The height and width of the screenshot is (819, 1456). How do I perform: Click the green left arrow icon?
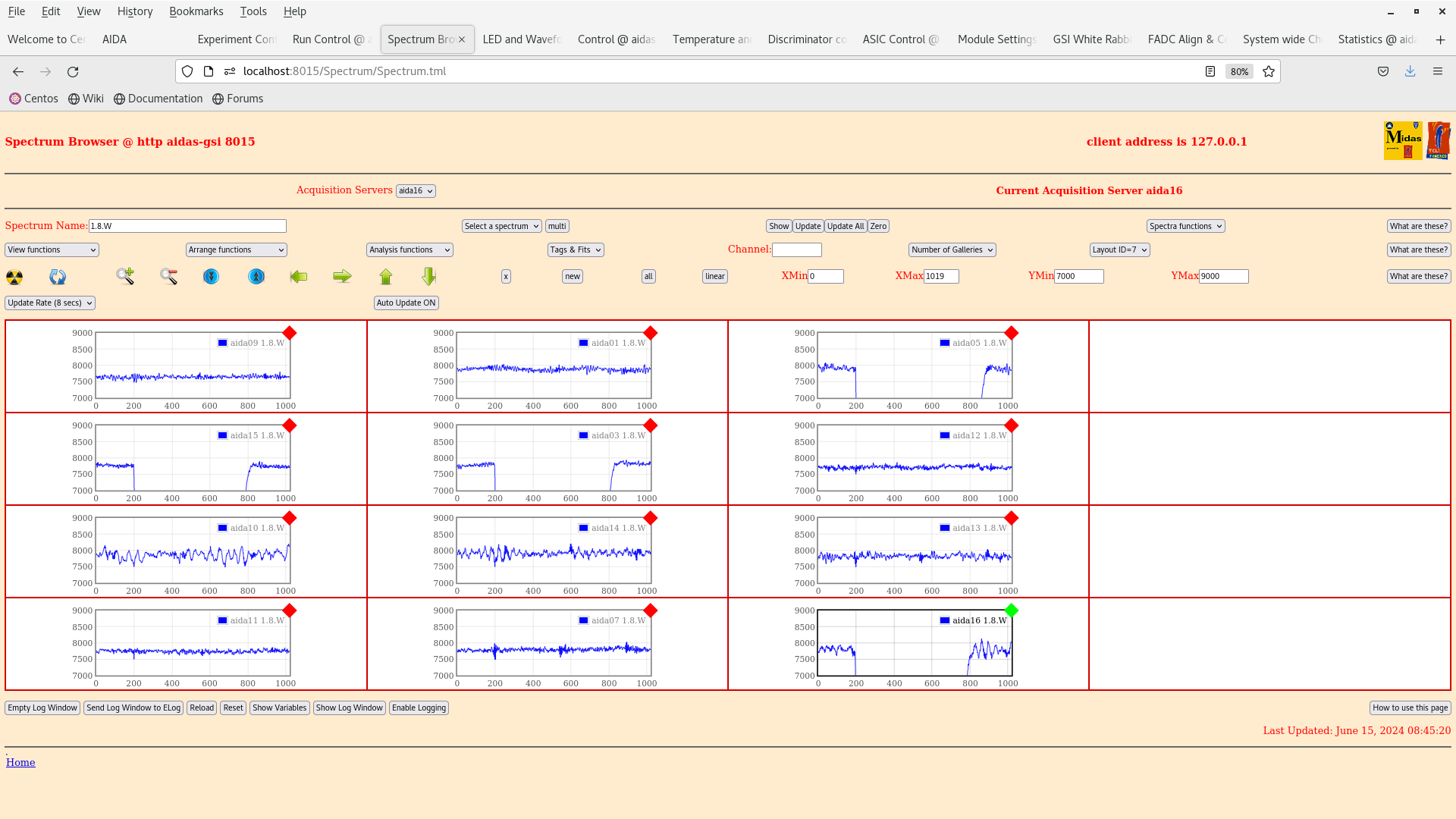[299, 277]
